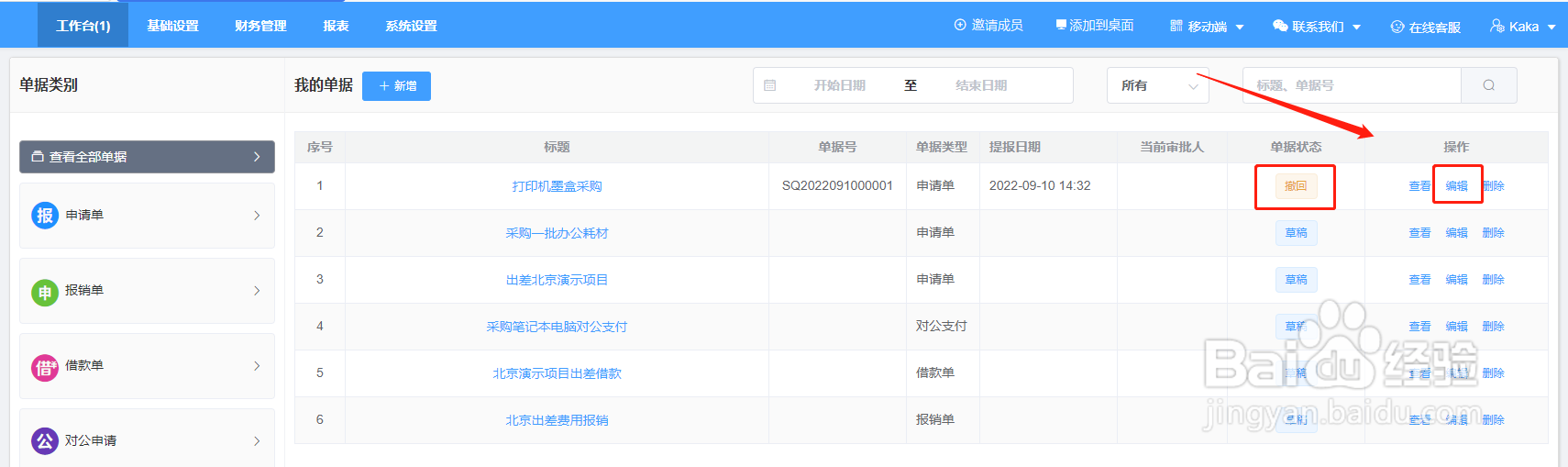Open the 财务管理 menu
The width and height of the screenshot is (1568, 467).
pos(260,26)
